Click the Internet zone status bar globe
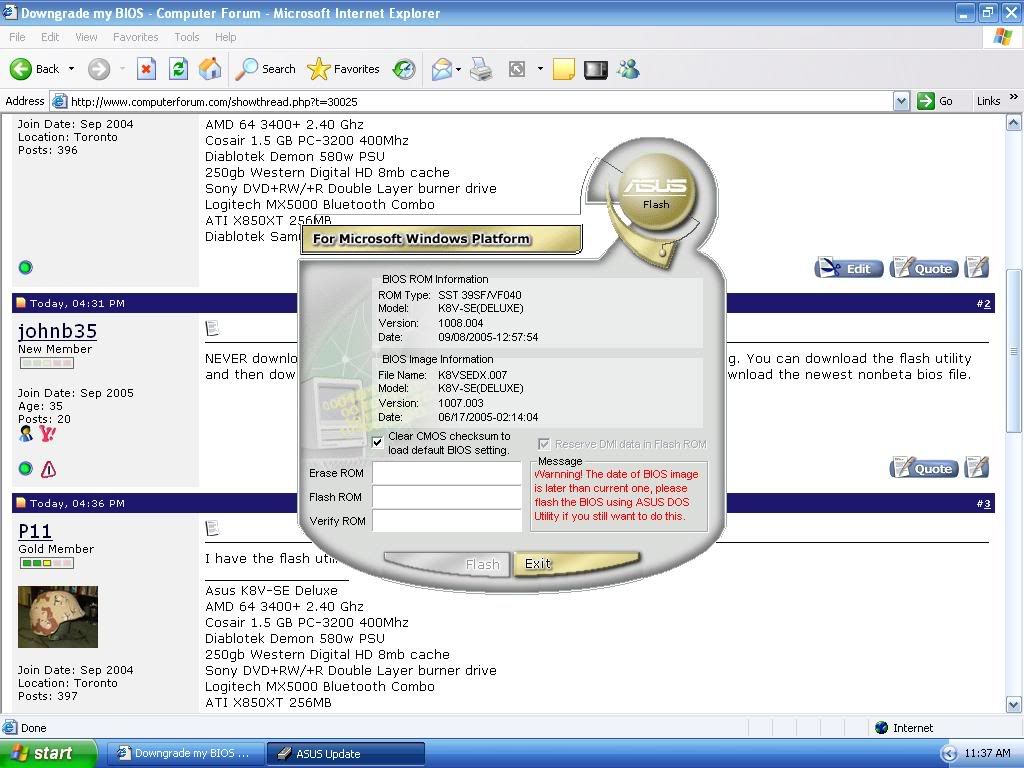This screenshot has height=768, width=1024. 881,728
